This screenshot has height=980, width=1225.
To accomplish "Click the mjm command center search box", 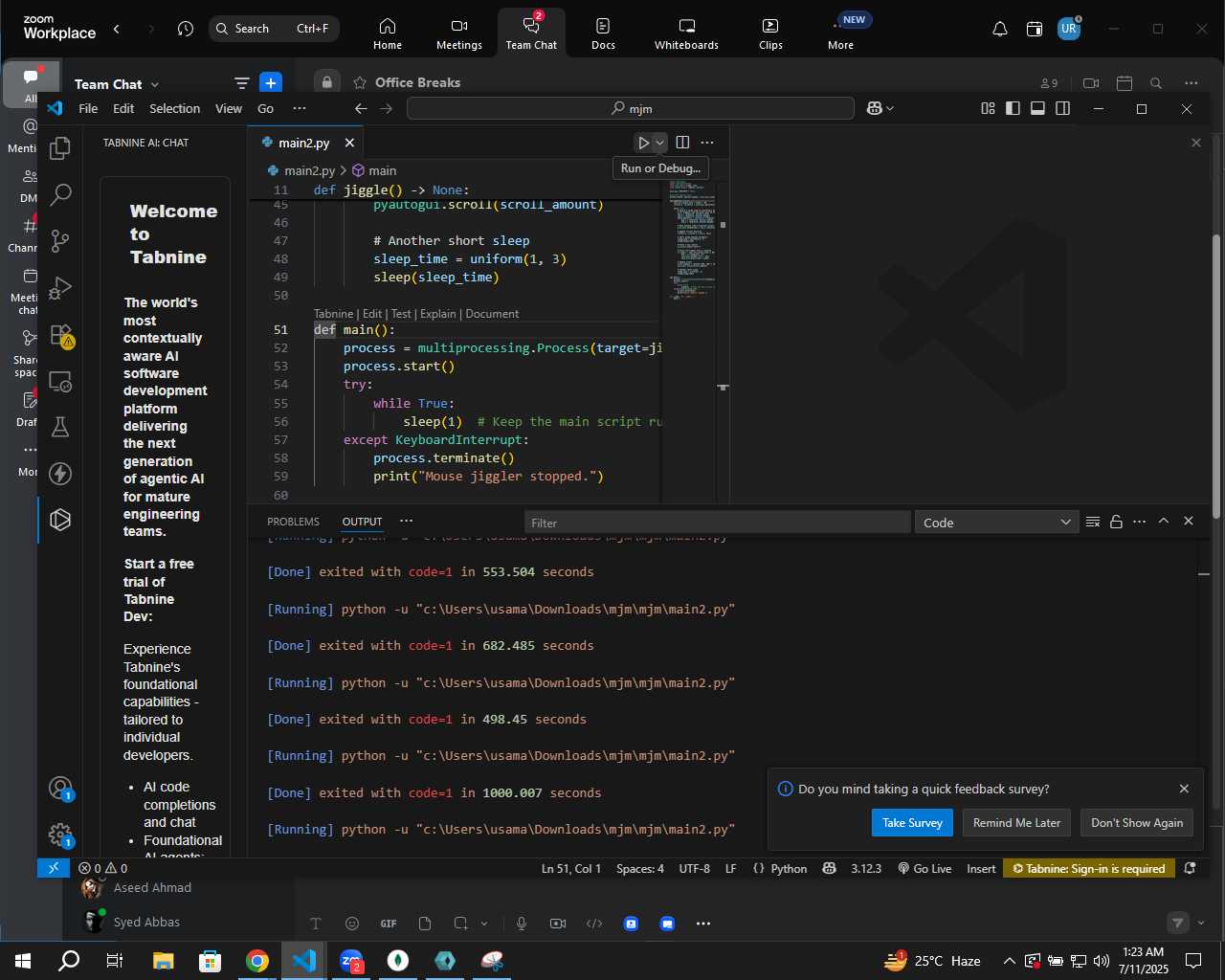I will pos(630,108).
